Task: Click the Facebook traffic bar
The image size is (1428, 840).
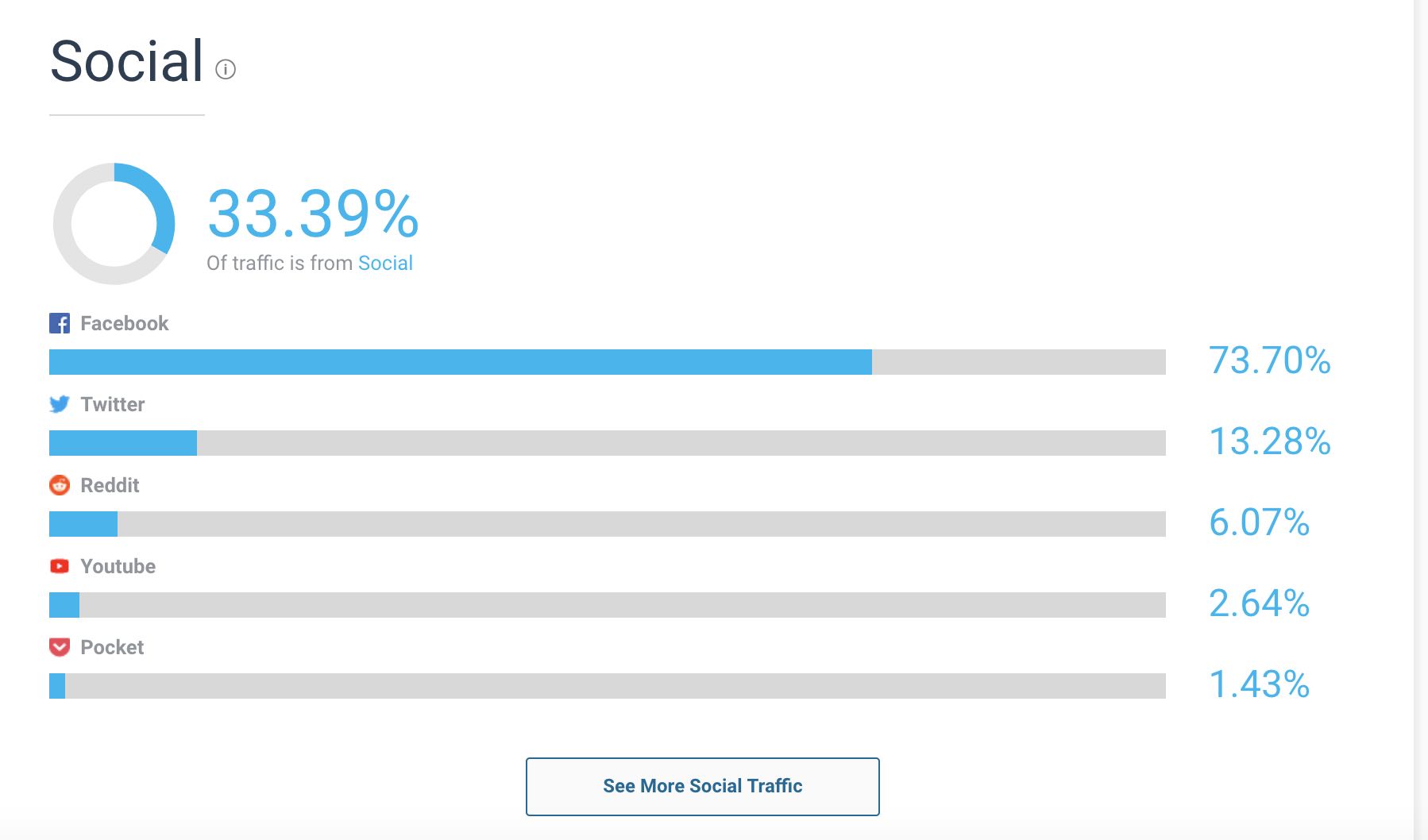Action: point(607,362)
